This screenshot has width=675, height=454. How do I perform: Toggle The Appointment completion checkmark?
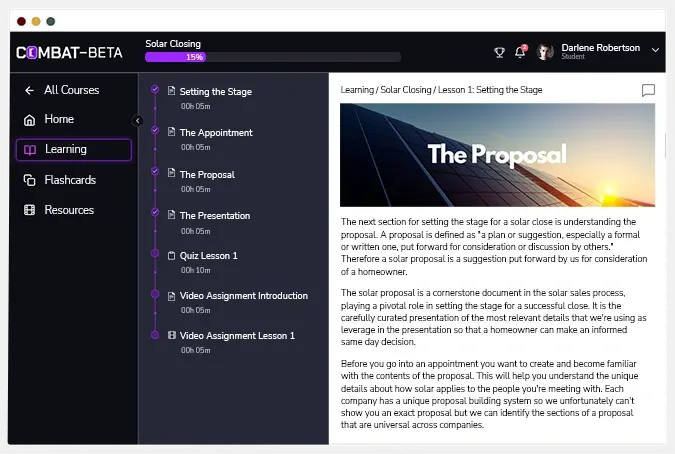click(155, 130)
